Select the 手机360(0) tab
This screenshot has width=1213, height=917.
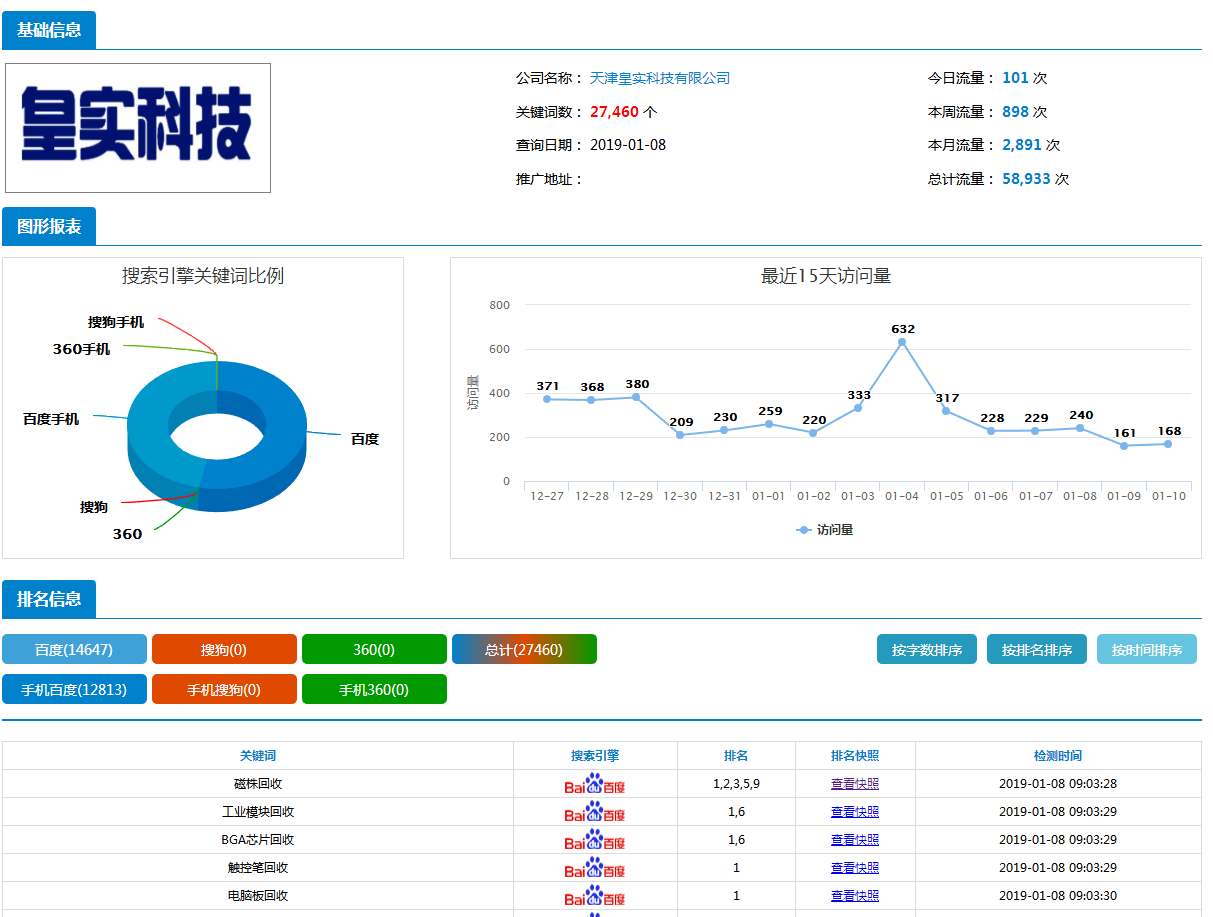pos(374,689)
